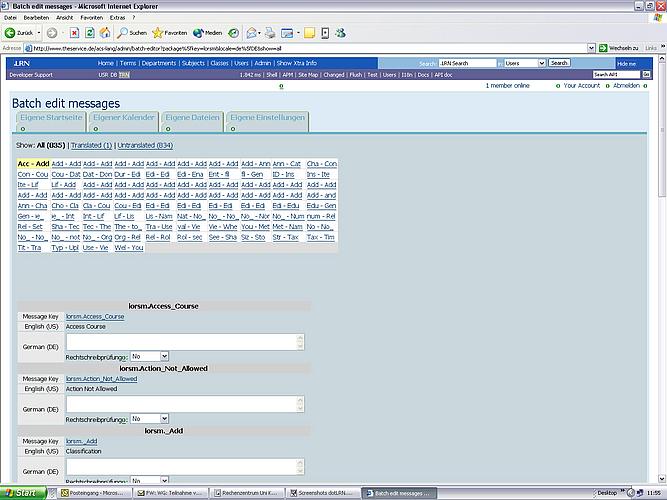The image size is (667, 500).
Task: Stop page loading with red X icon
Action: pyautogui.click(x=74, y=33)
